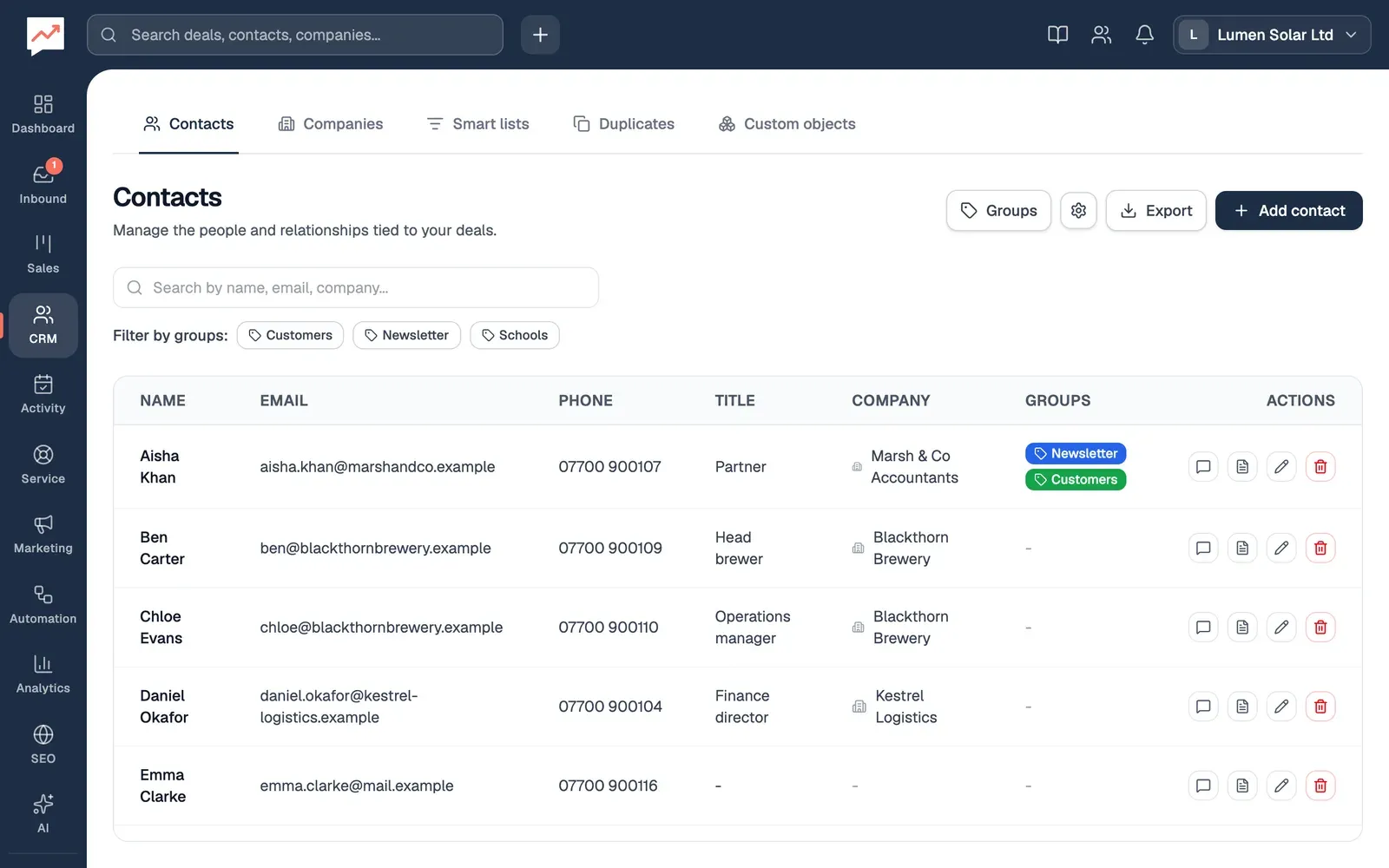The image size is (1389, 868).
Task: Open Analytics in the sidebar
Action: (x=43, y=674)
